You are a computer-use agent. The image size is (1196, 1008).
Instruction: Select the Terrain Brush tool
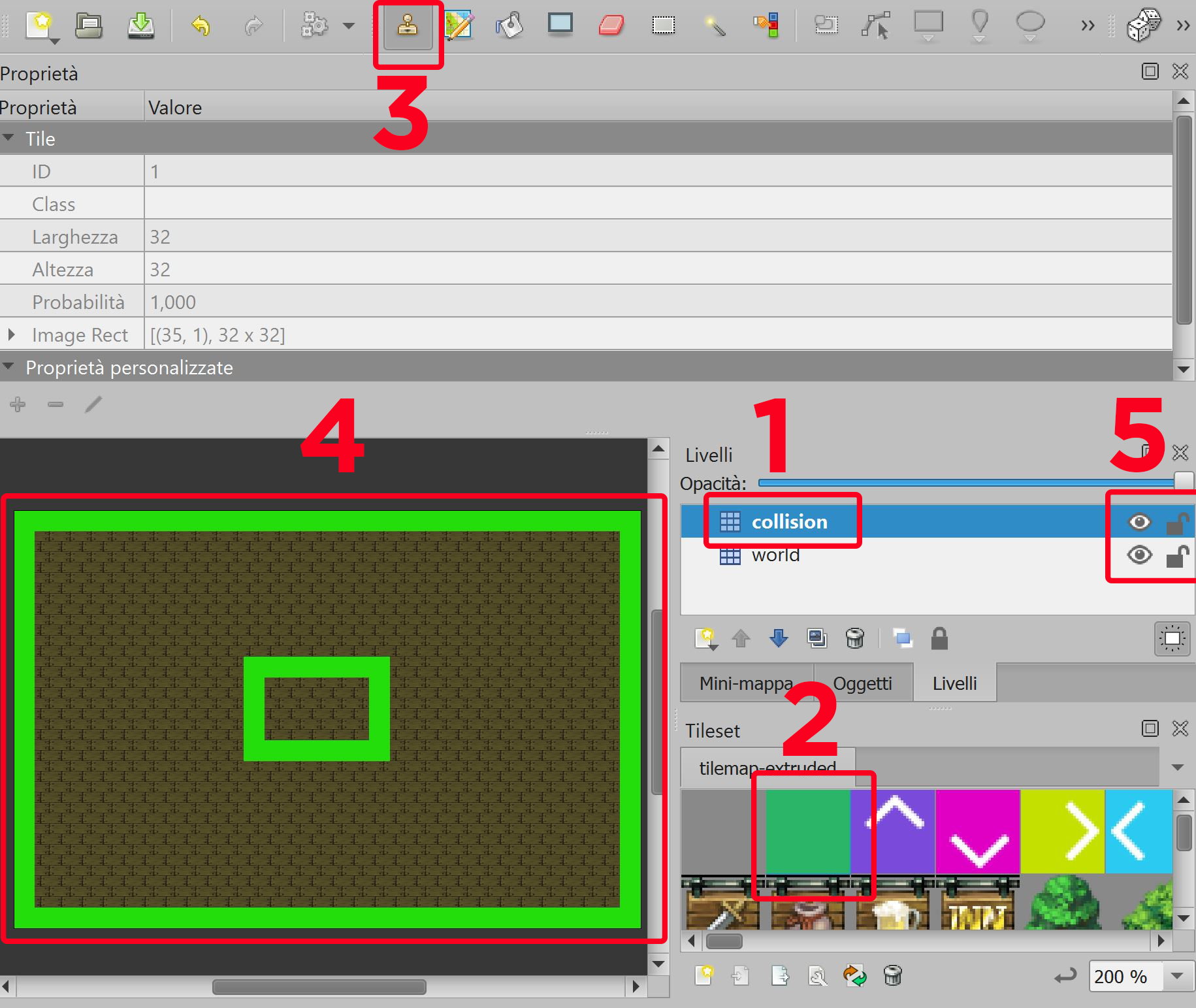pyautogui.click(x=459, y=25)
